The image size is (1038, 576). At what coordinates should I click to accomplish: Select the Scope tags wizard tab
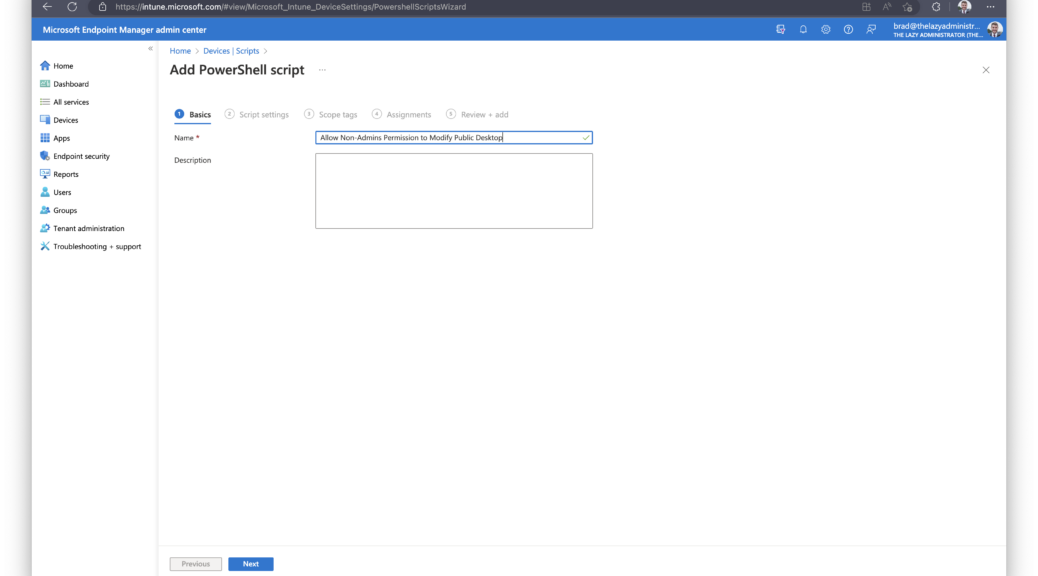click(330, 115)
